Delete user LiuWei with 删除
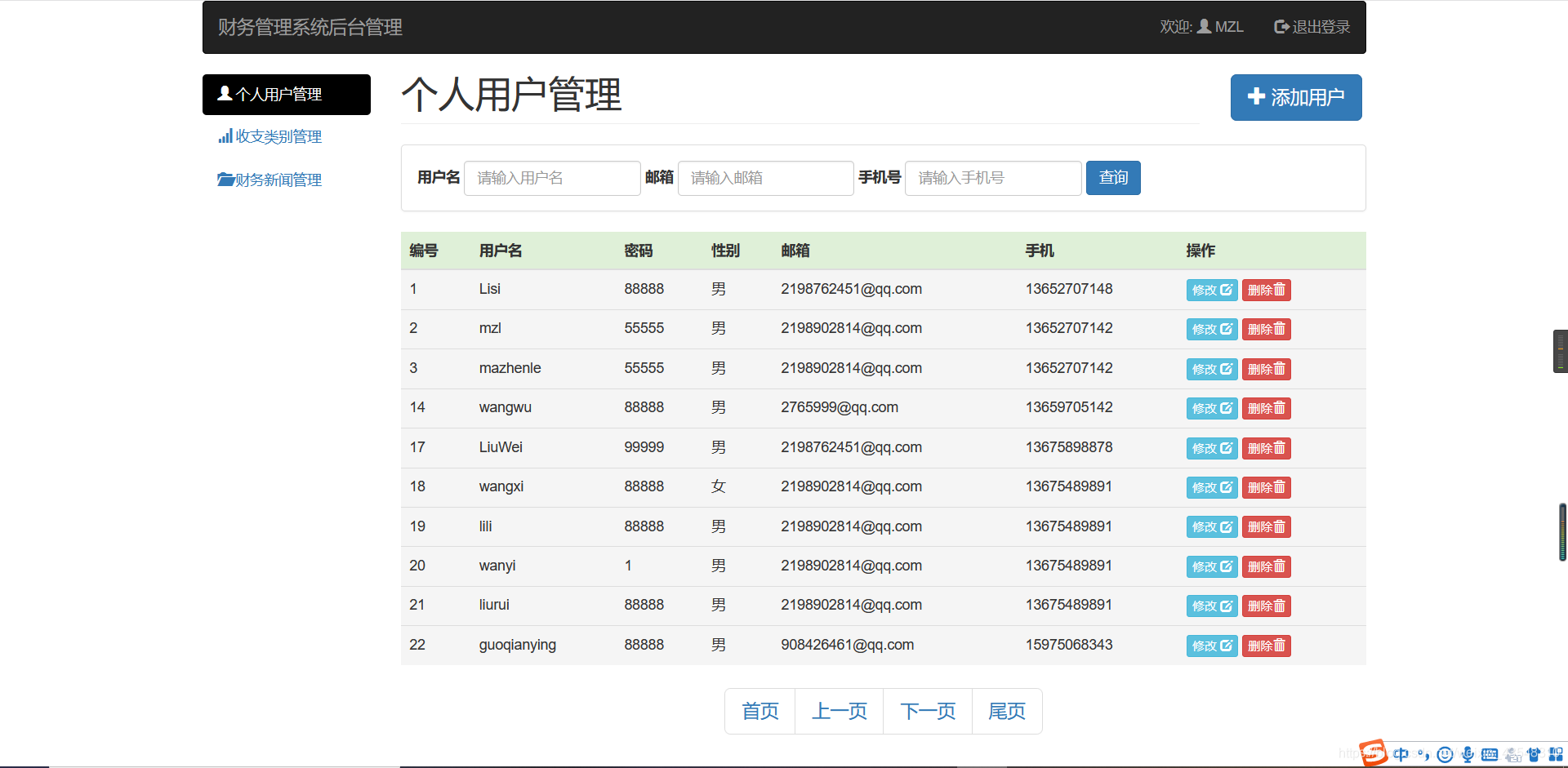The height and width of the screenshot is (768, 1568). 1267,448
